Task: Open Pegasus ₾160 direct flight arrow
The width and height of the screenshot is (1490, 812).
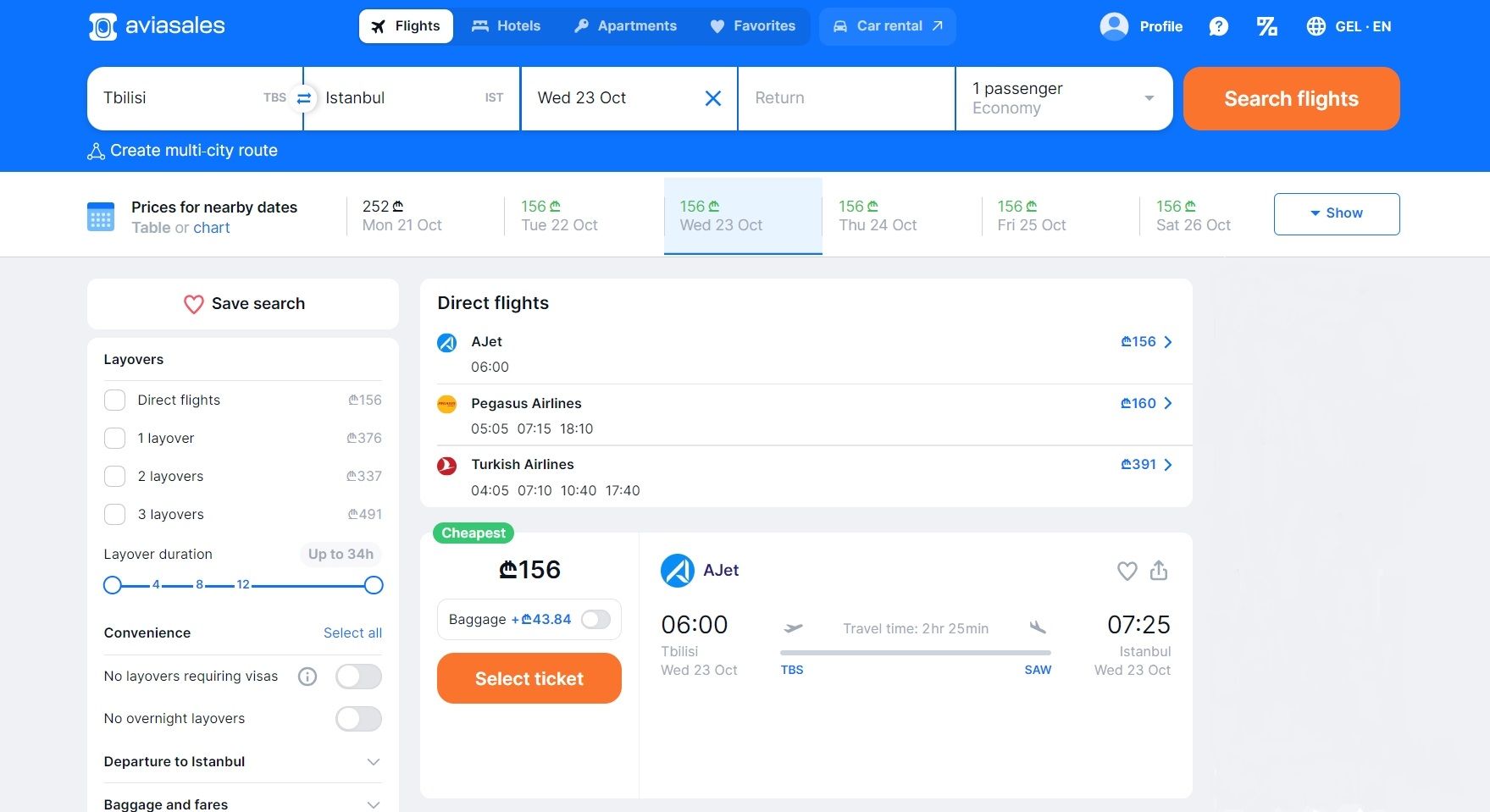Action: pos(1168,403)
